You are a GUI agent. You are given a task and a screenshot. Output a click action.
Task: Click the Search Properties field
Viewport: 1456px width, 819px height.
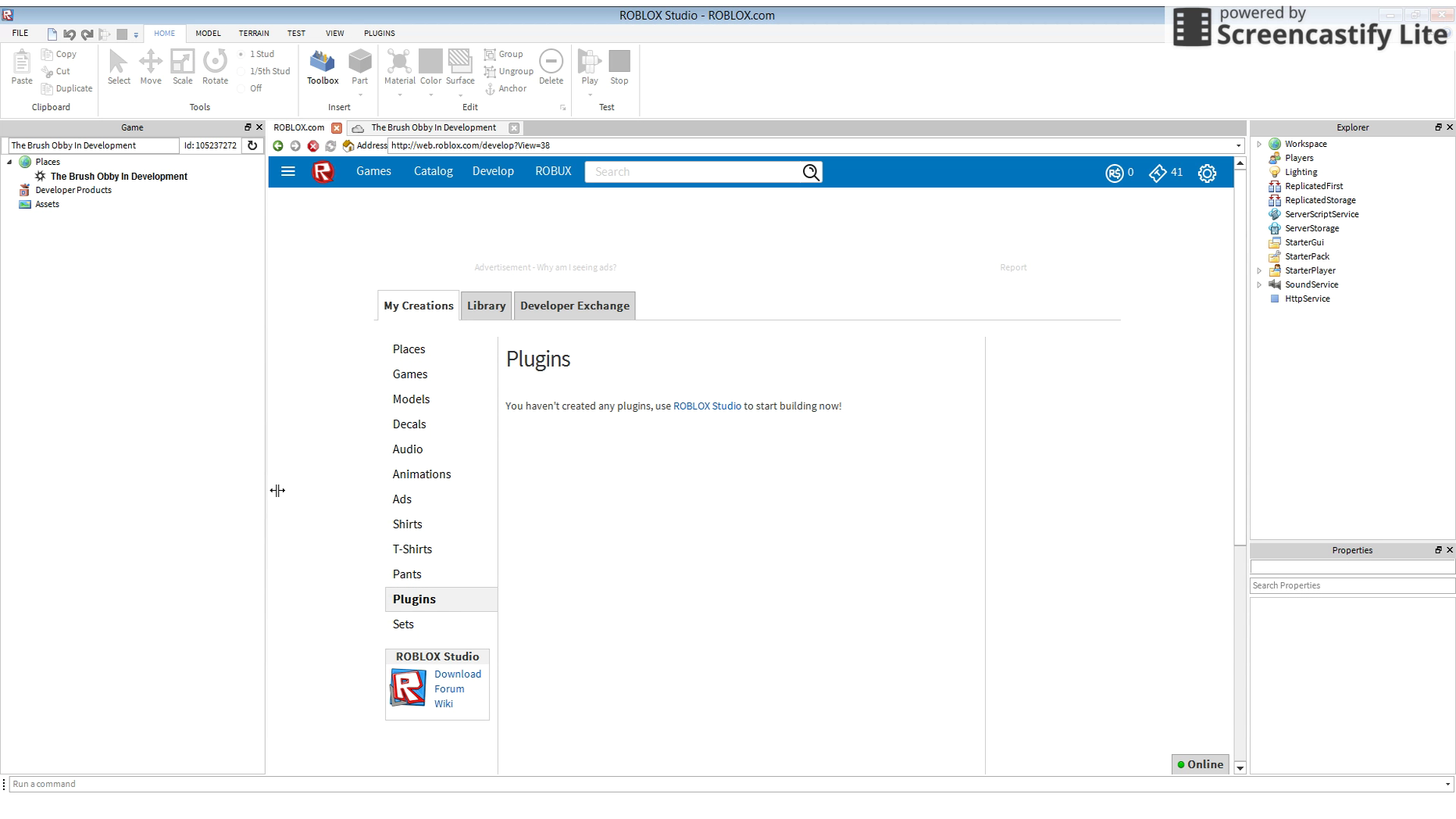pyautogui.click(x=1351, y=585)
